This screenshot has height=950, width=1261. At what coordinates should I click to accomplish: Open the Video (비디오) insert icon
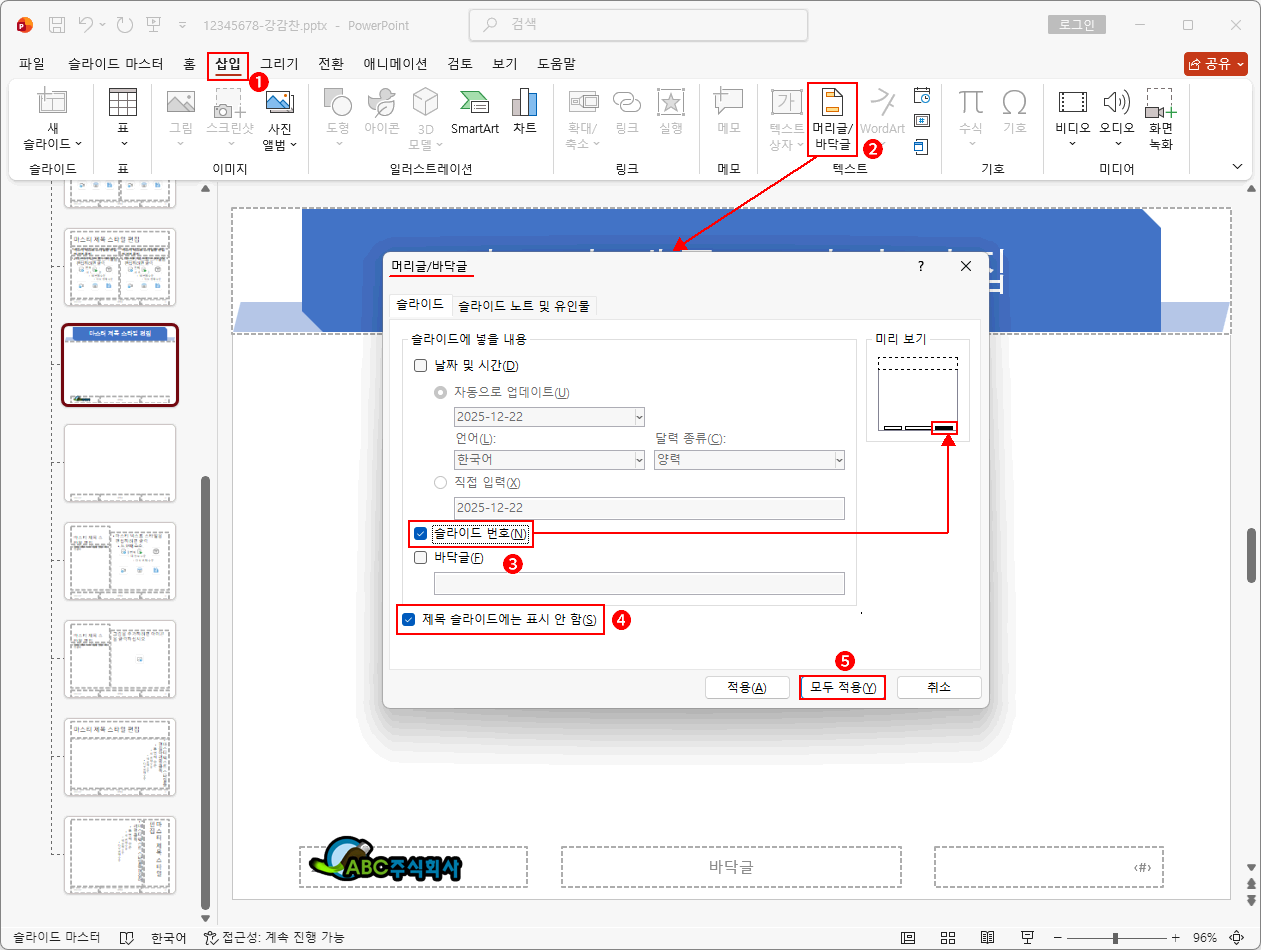pyautogui.click(x=1072, y=102)
